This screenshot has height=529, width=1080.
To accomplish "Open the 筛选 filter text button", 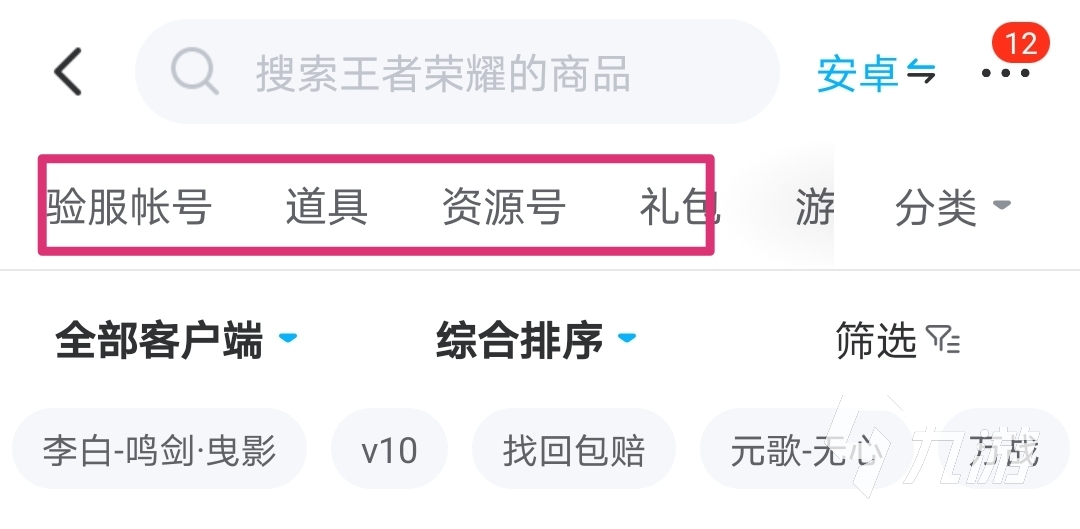I will tap(876, 341).
